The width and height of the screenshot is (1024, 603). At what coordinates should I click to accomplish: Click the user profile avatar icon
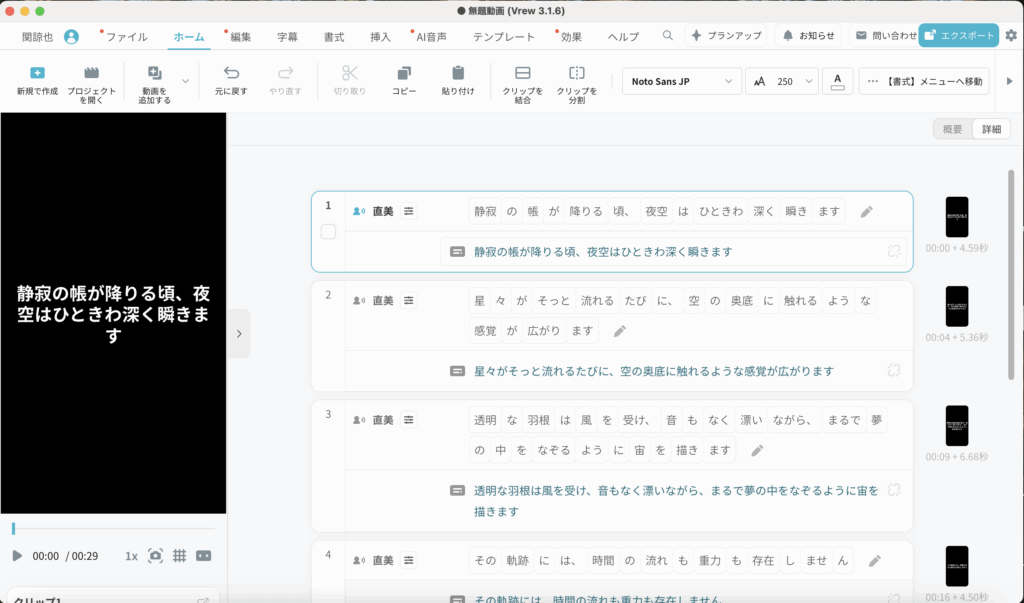point(71,37)
